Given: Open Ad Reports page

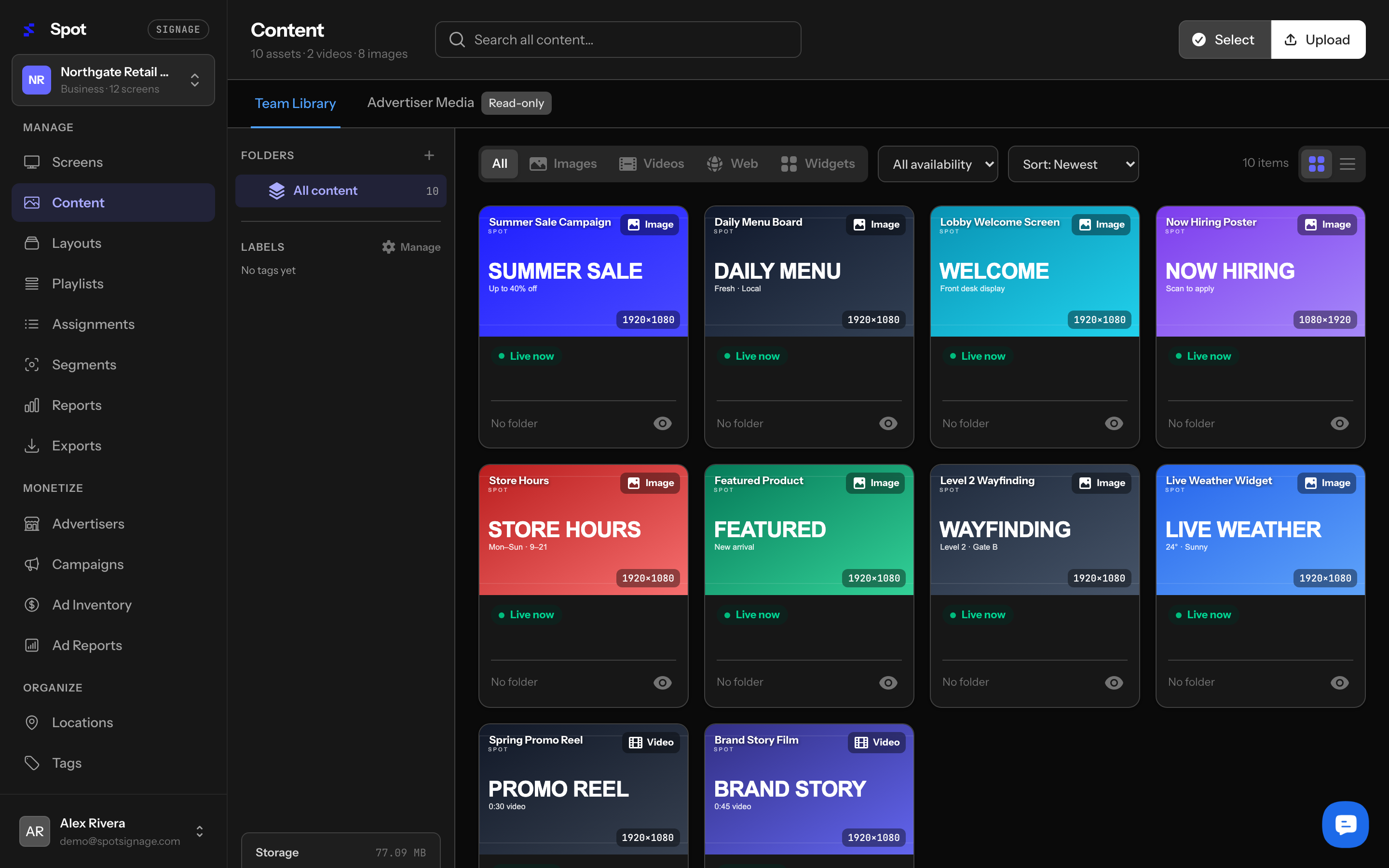Looking at the screenshot, I should pos(113,645).
